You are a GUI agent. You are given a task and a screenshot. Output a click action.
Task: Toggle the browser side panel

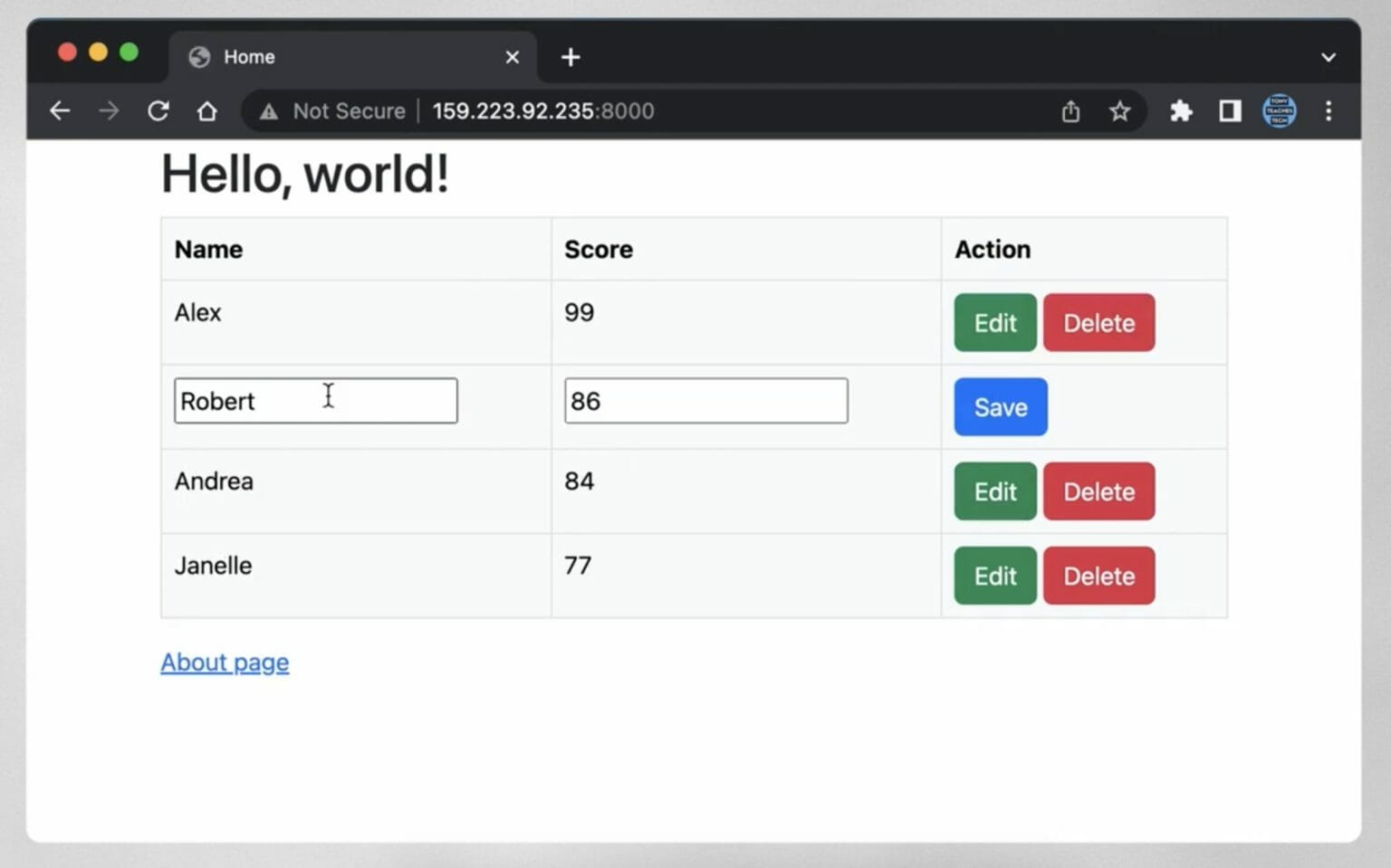coord(1230,111)
